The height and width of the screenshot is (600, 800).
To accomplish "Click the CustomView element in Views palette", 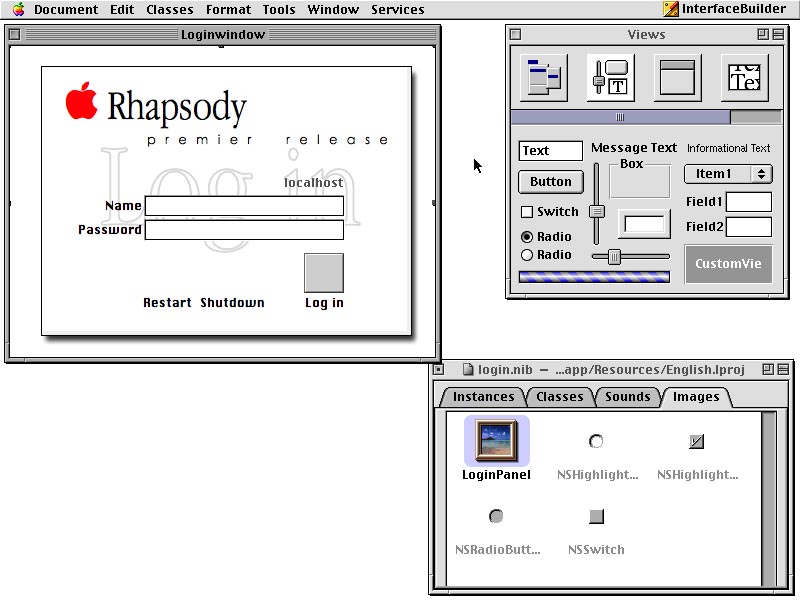I will [728, 264].
